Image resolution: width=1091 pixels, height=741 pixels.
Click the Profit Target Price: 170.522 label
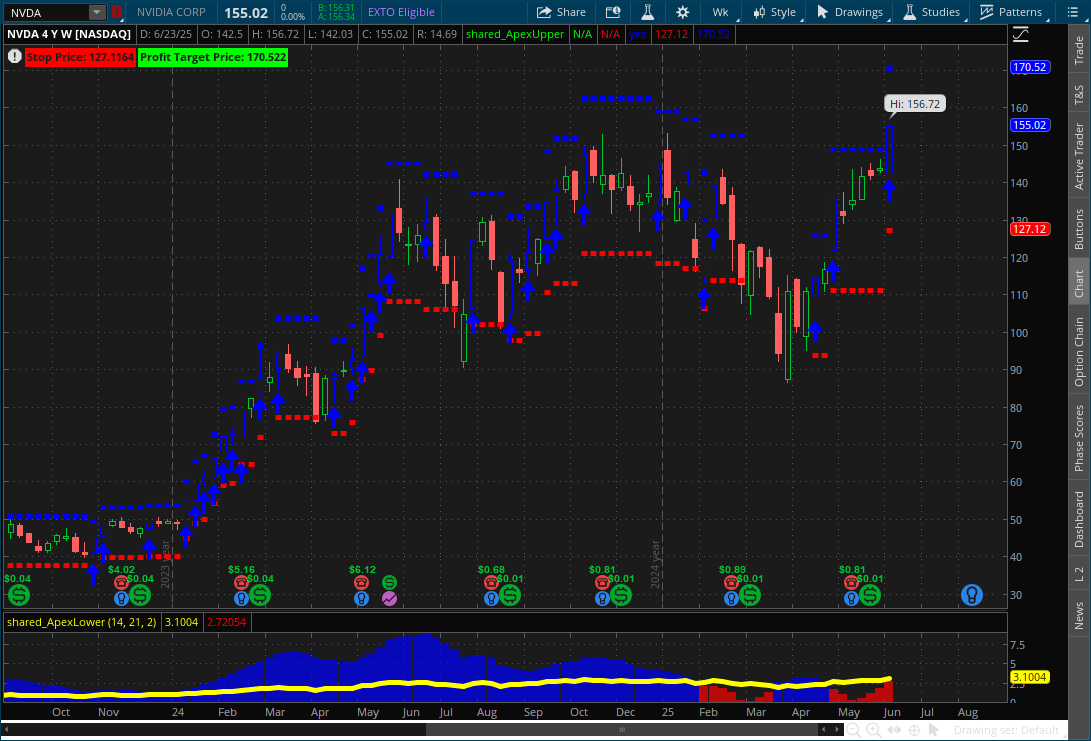pos(213,57)
